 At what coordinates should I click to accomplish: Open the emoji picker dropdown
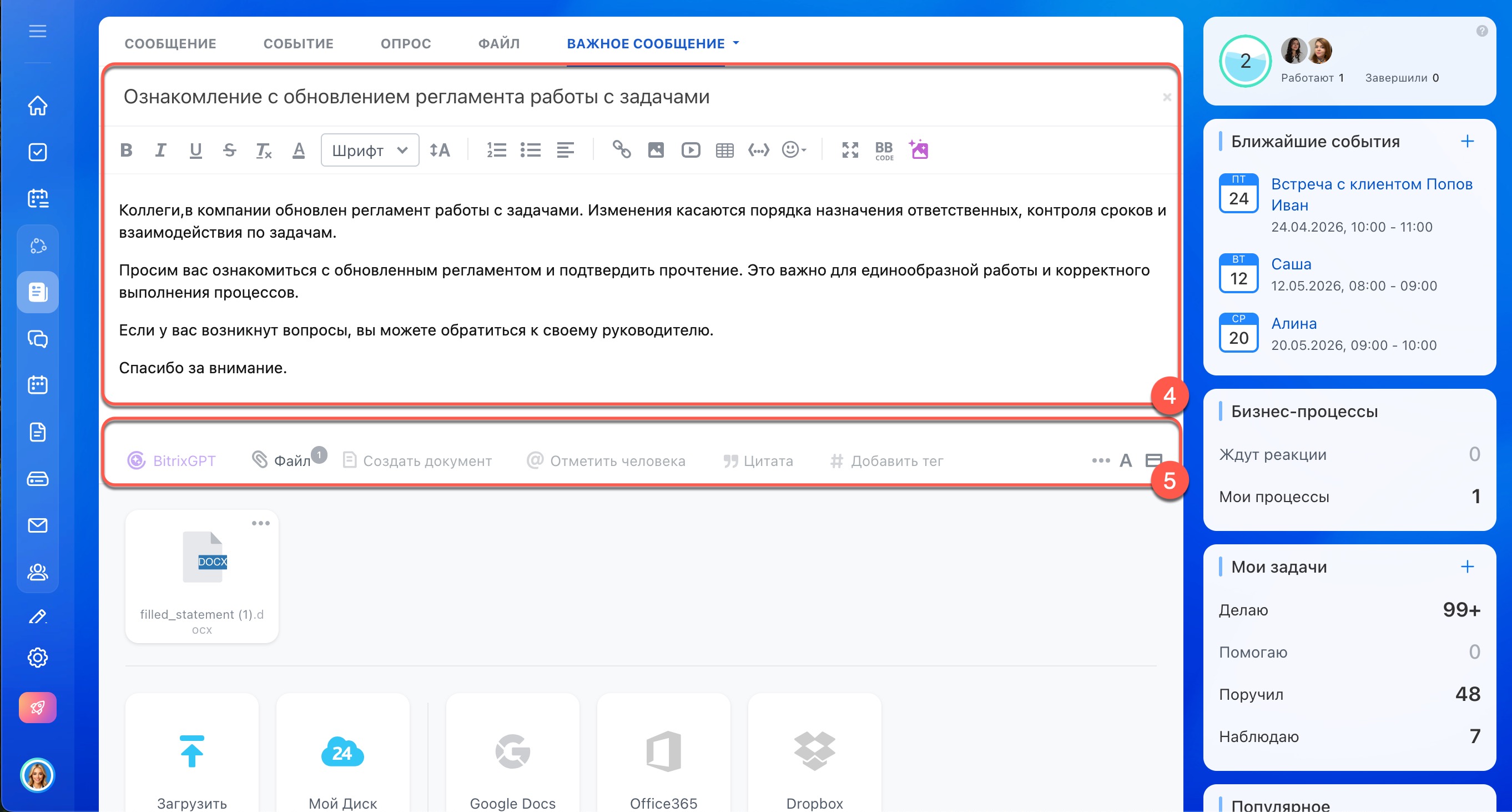(x=794, y=151)
